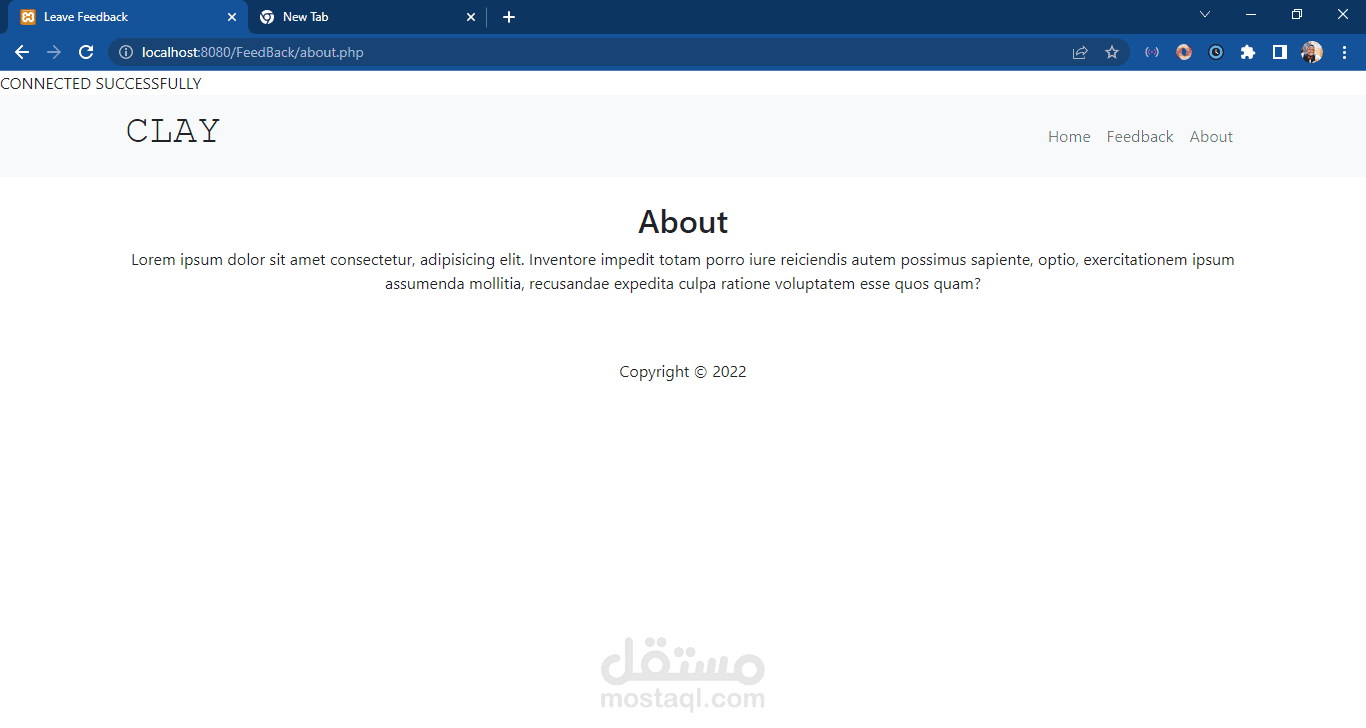View site information for localhost
The height and width of the screenshot is (728, 1366).
pos(126,52)
